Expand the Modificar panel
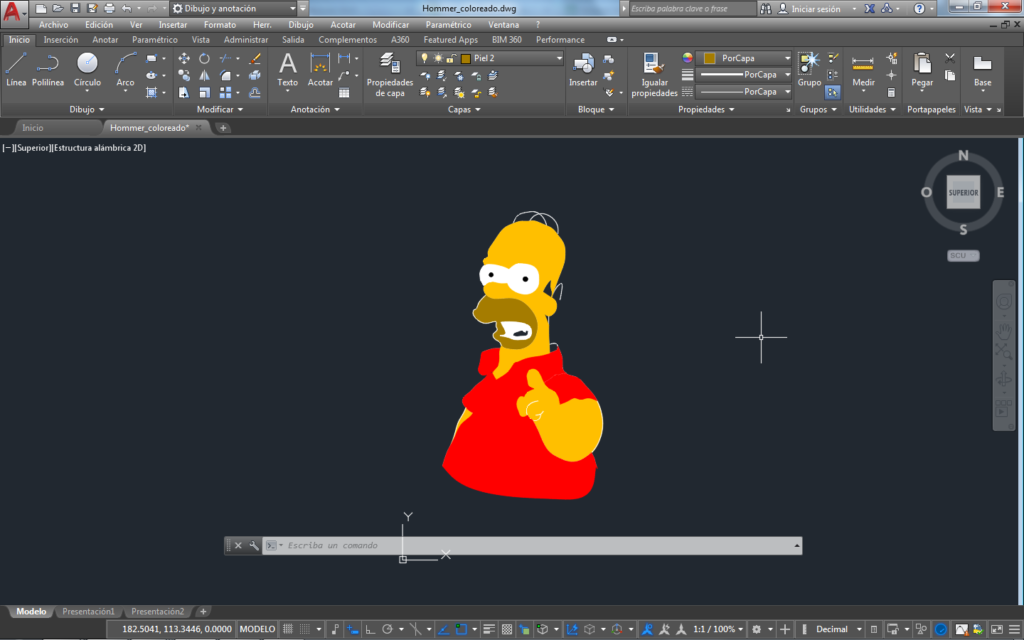This screenshot has width=1024, height=640. 220,109
